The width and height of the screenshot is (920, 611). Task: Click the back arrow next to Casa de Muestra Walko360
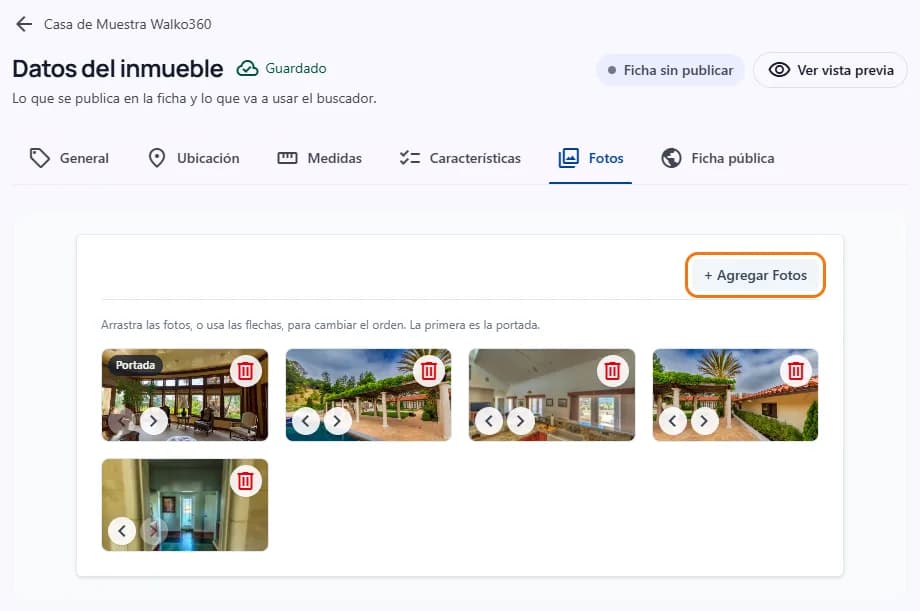coord(24,24)
